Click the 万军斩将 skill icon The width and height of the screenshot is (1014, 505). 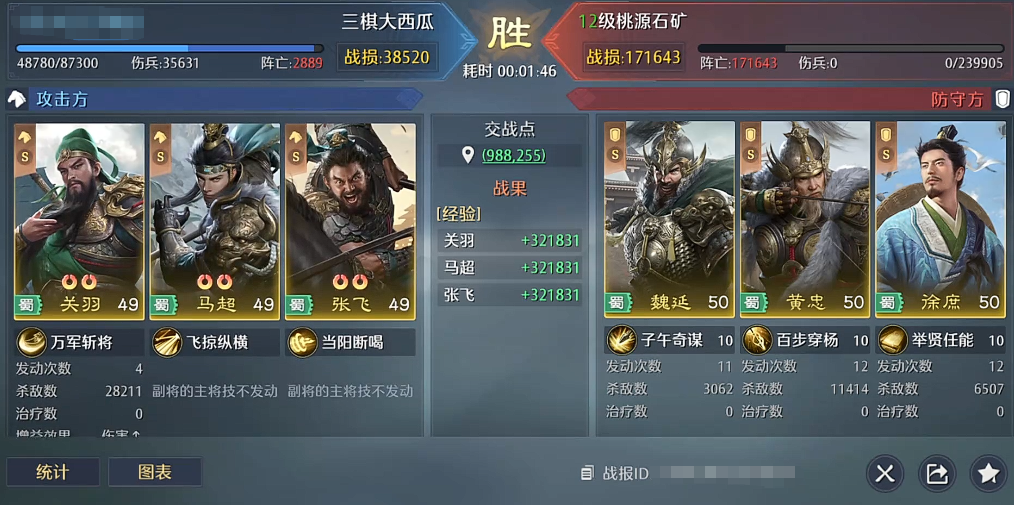(x=31, y=342)
